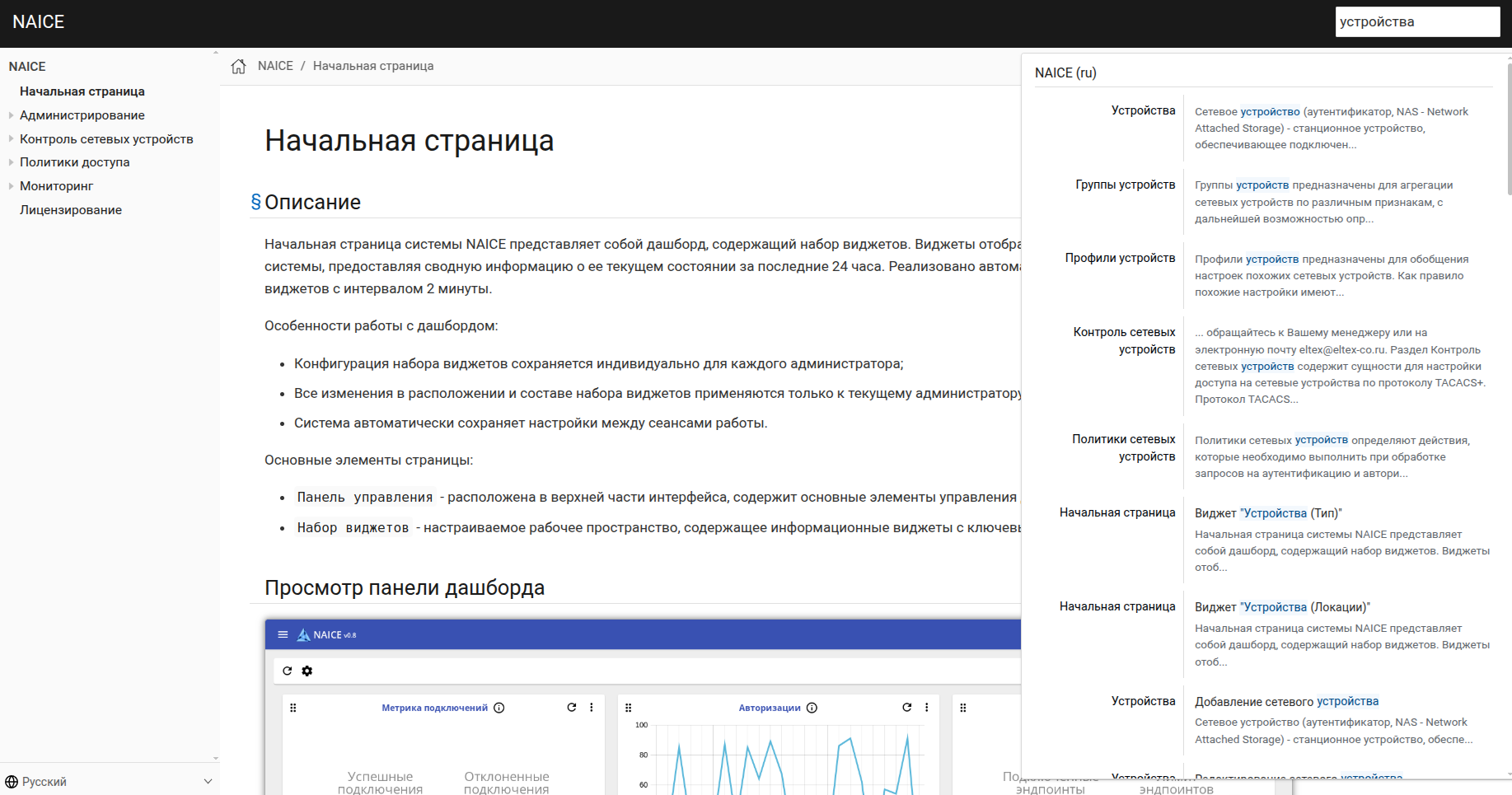Select Контроль сетевых устройств in sidebar

point(106,139)
